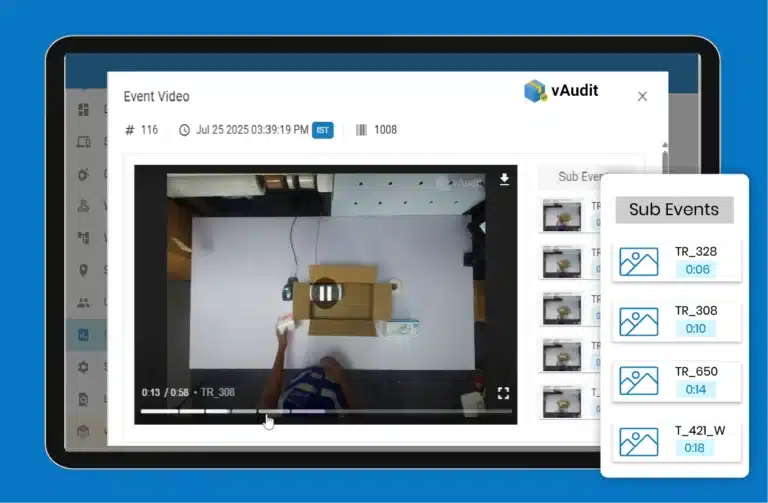Close the Event Video dialog
Image resolution: width=768 pixels, height=503 pixels.
point(642,96)
